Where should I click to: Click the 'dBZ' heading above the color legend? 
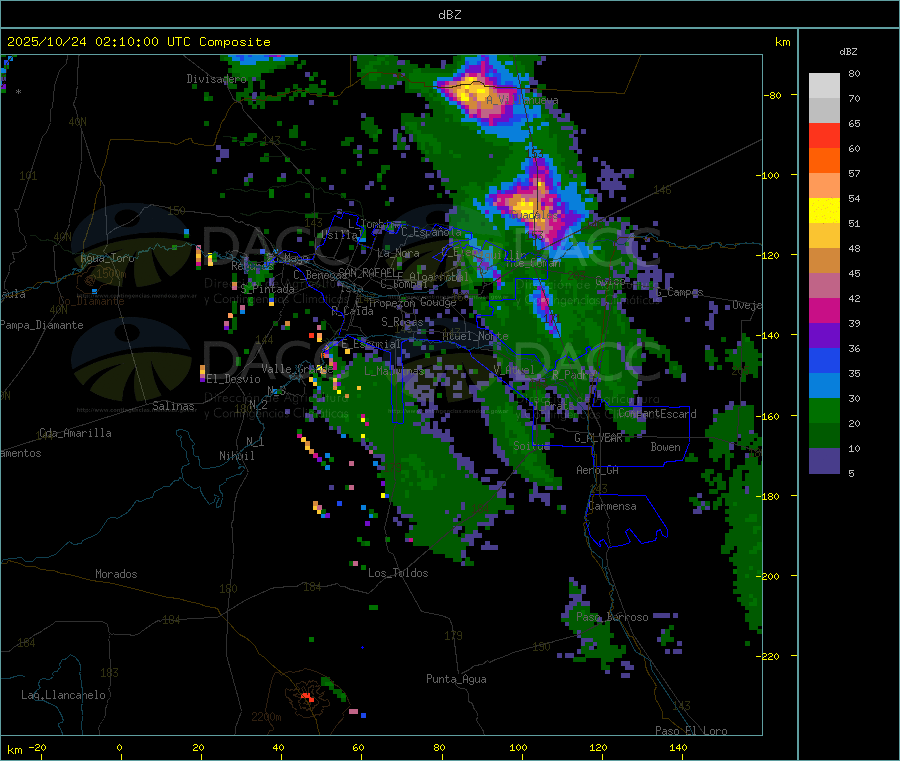pos(848,52)
